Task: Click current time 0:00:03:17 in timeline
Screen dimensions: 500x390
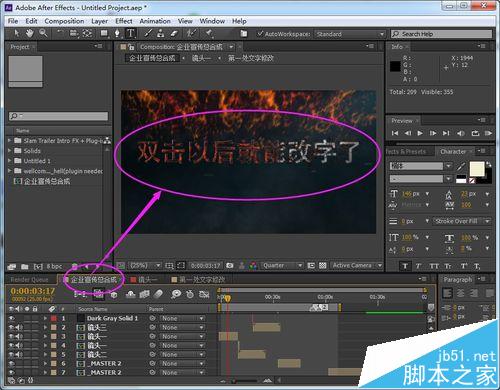Action: (33, 291)
